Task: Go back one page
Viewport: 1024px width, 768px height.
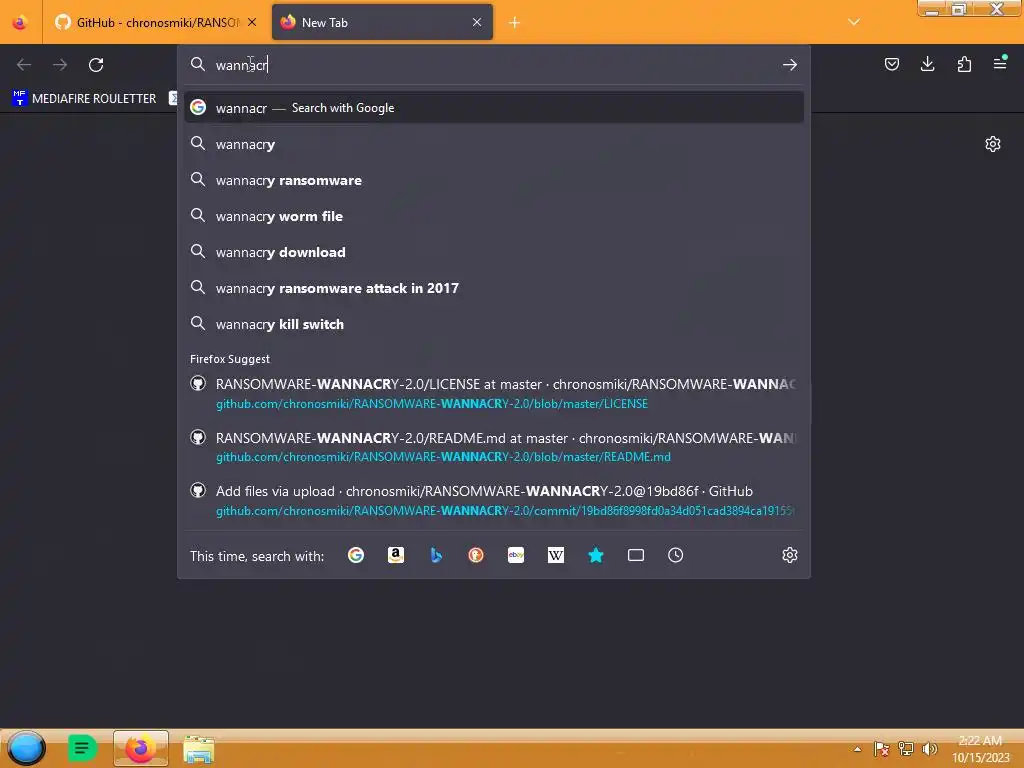Action: pos(24,65)
